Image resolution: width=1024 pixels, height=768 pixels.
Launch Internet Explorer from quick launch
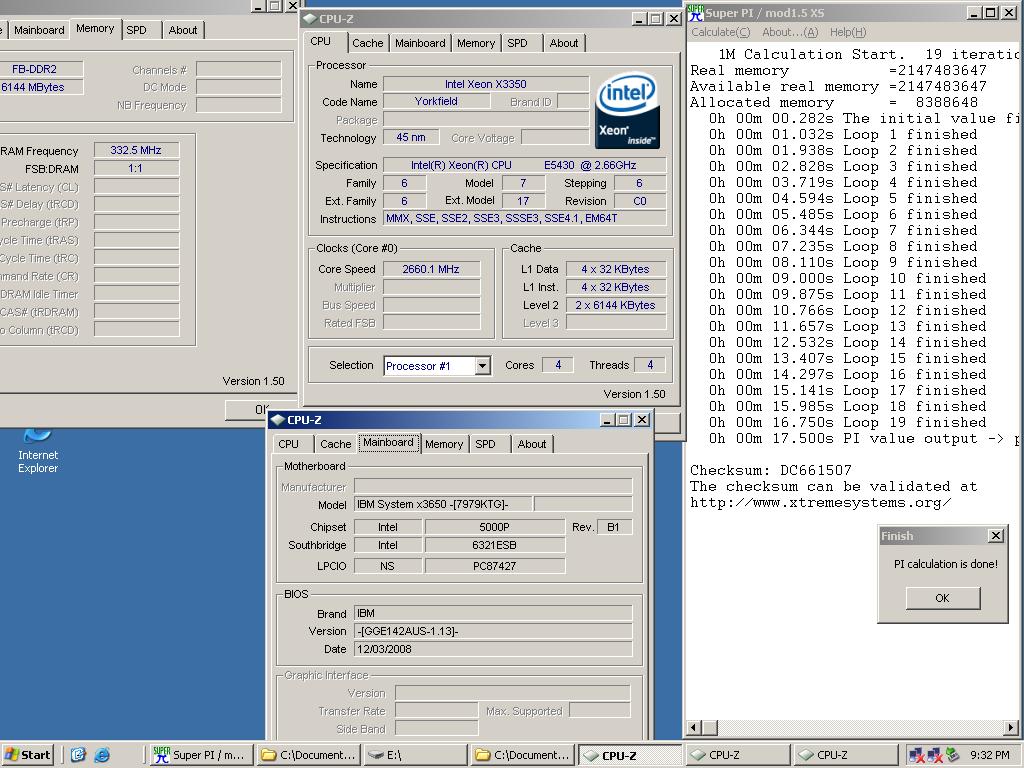(x=102, y=755)
